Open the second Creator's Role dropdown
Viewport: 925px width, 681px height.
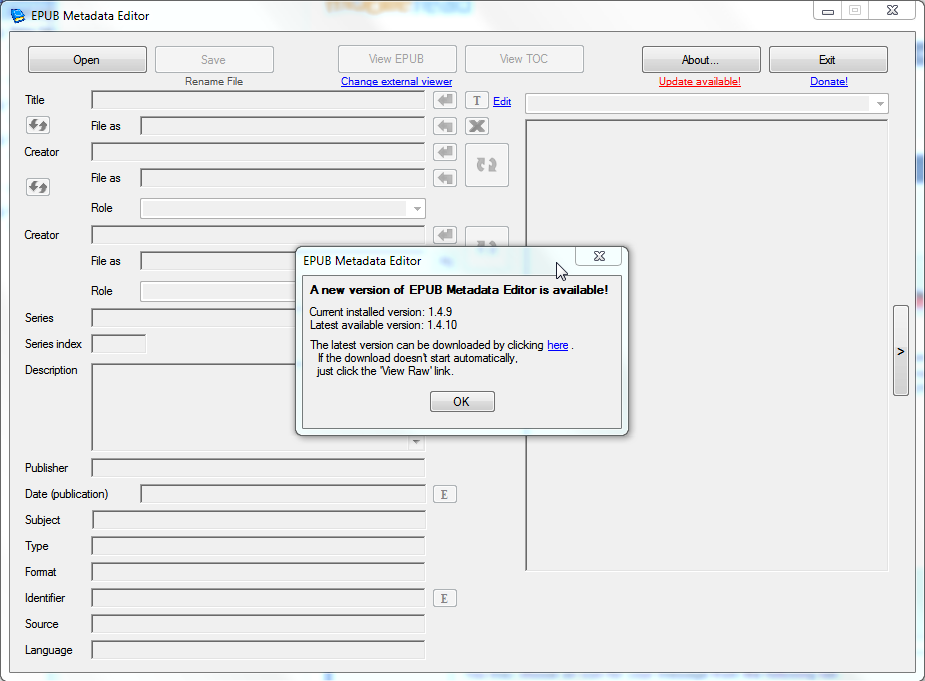218,291
